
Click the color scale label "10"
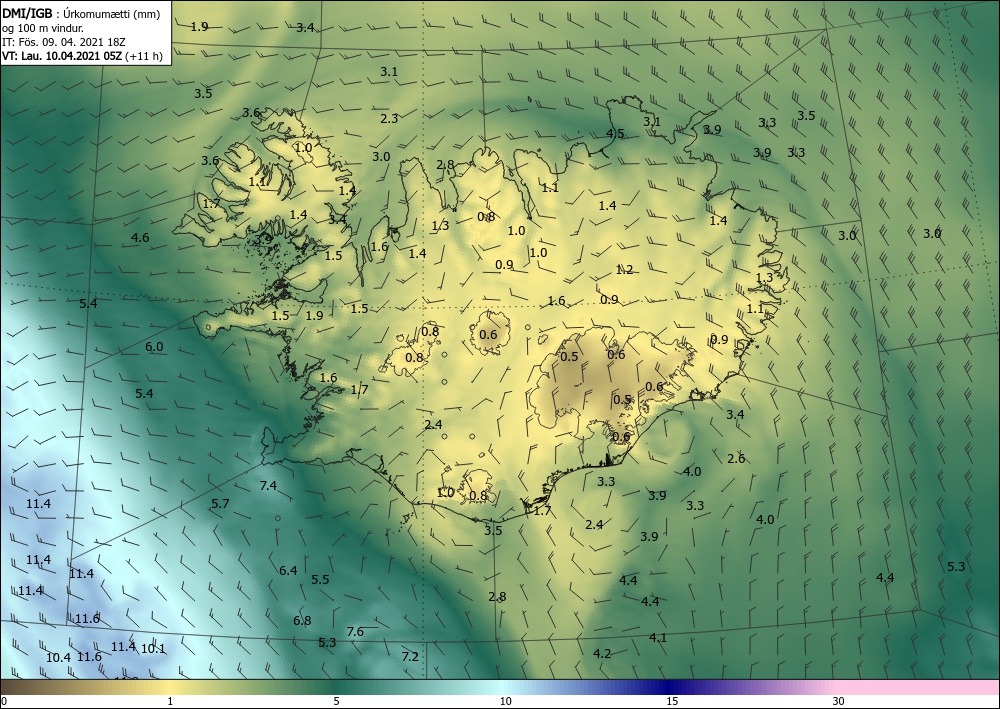[x=505, y=701]
